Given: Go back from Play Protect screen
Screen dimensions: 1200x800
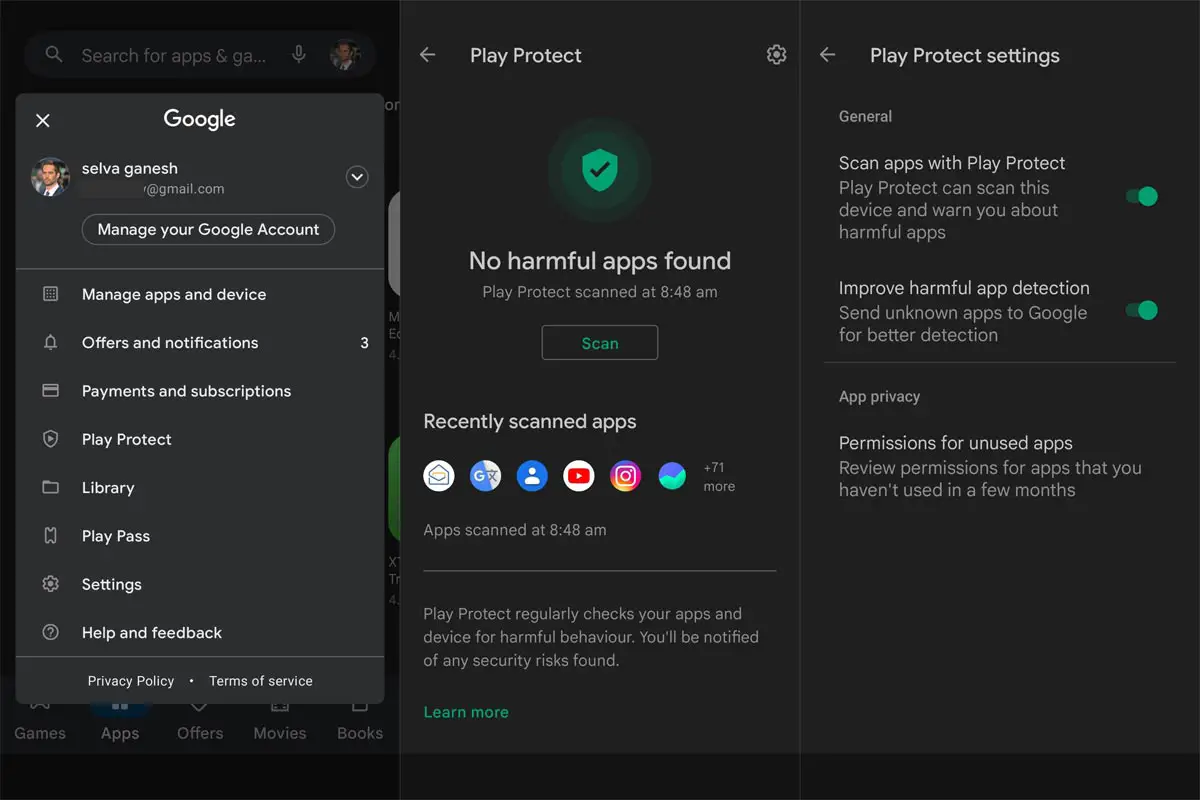Looking at the screenshot, I should coord(428,55).
